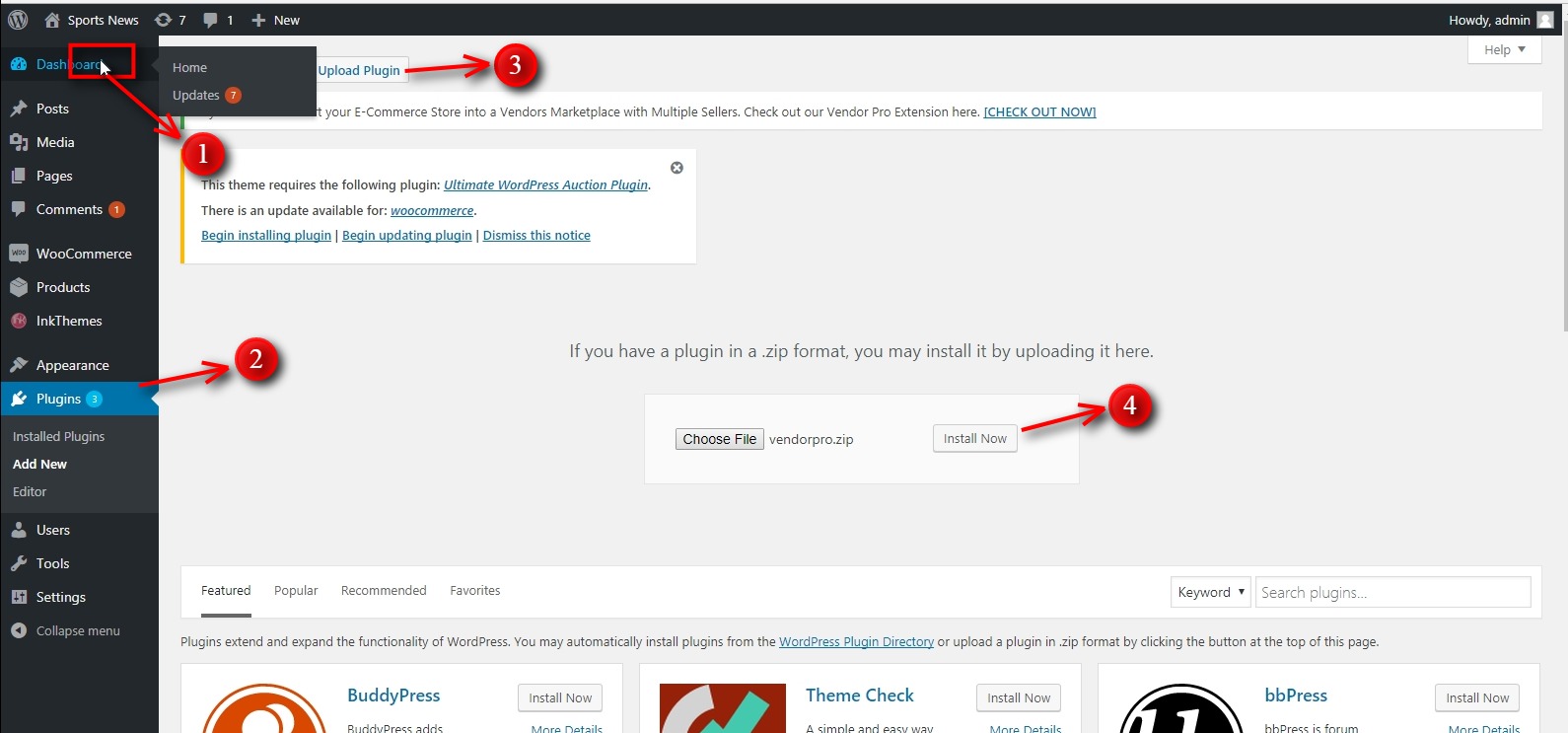Click the Tools wrench icon
Image resolution: width=1568 pixels, height=733 pixels.
tap(18, 563)
